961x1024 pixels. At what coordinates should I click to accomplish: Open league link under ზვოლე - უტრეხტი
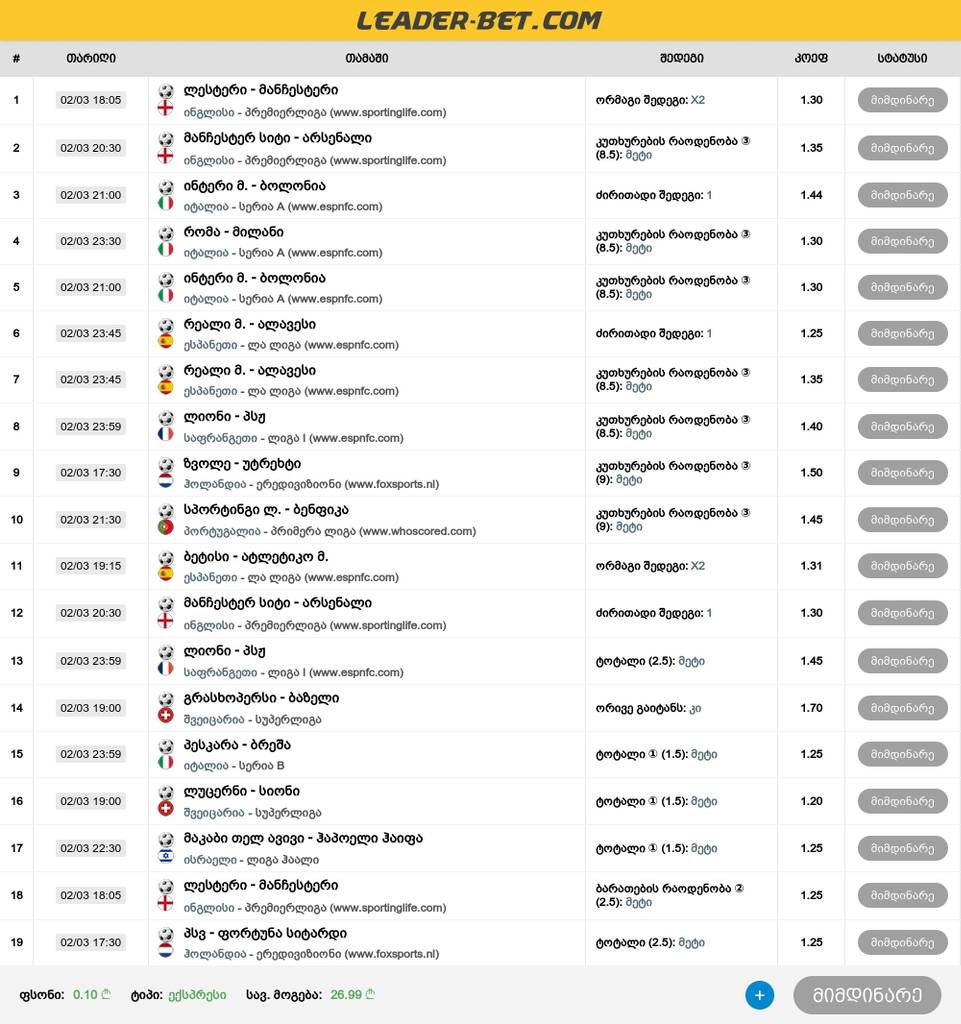point(311,484)
